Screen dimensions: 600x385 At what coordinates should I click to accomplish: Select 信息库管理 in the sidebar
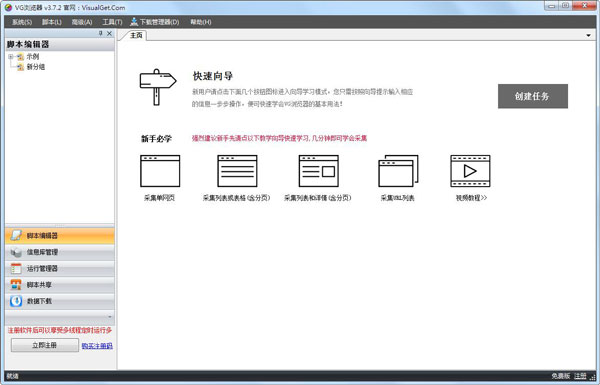tap(60, 252)
